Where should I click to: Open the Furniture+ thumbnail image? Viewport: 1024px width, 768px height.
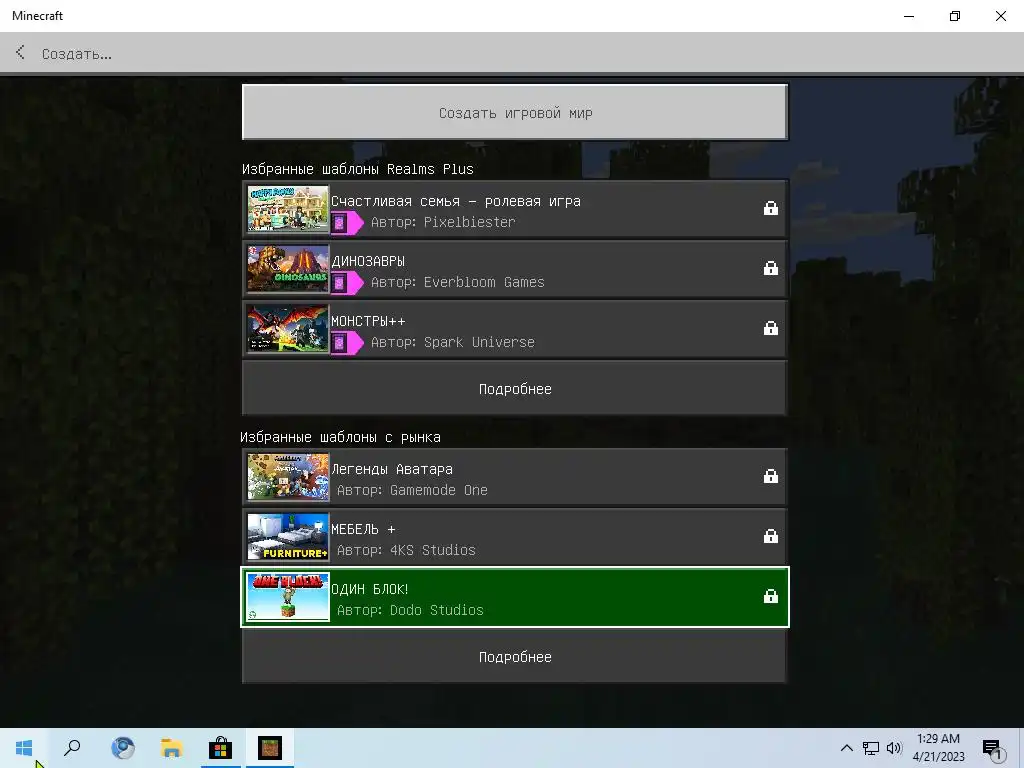(x=287, y=537)
